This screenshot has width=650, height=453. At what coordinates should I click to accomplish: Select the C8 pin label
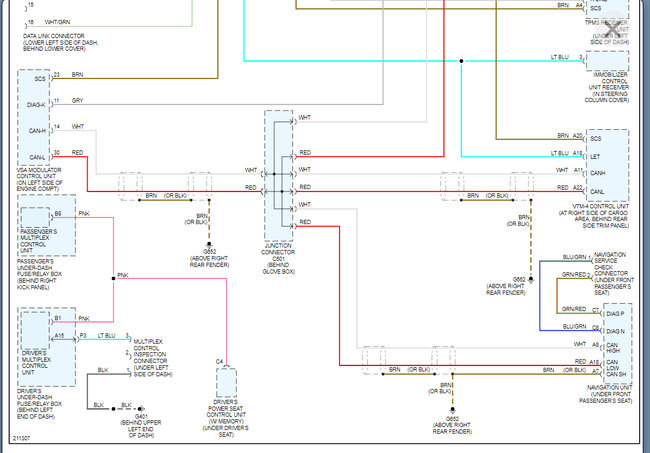595,327
